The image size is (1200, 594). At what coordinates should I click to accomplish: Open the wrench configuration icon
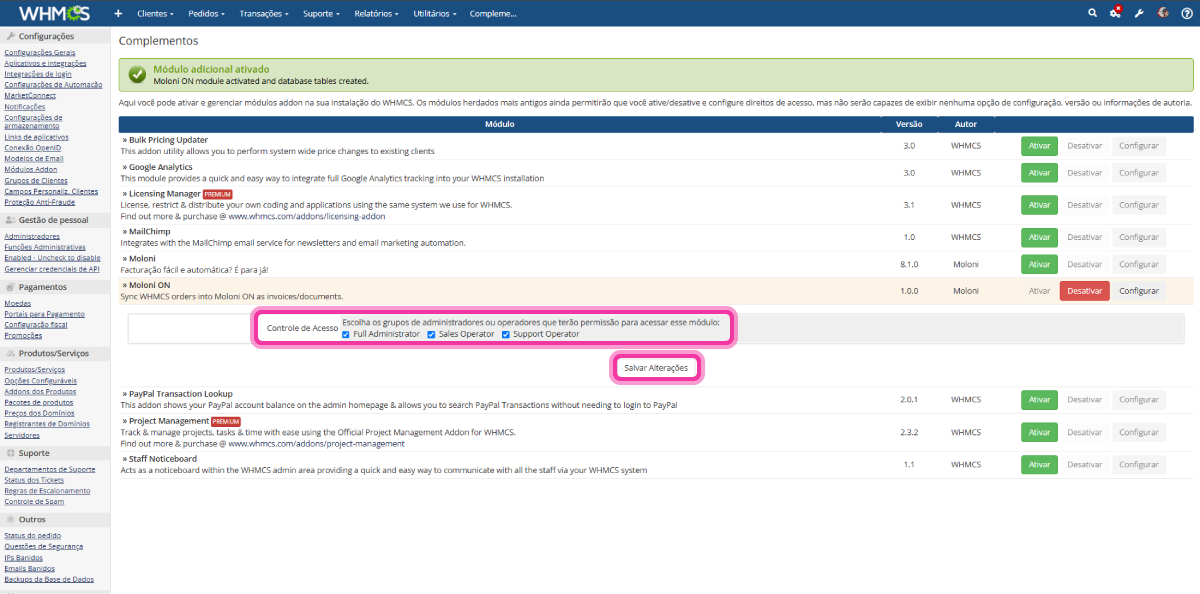point(1138,13)
